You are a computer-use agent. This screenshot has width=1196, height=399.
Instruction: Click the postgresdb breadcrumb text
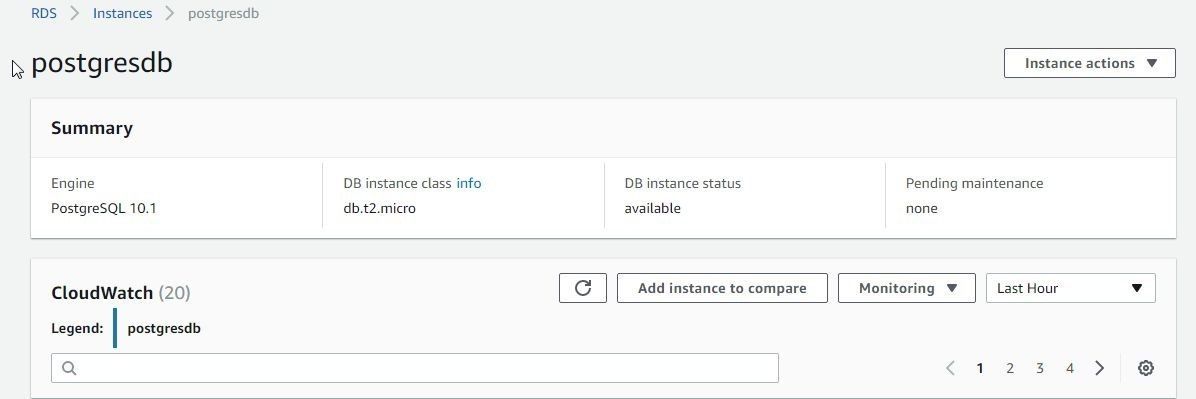coord(223,14)
